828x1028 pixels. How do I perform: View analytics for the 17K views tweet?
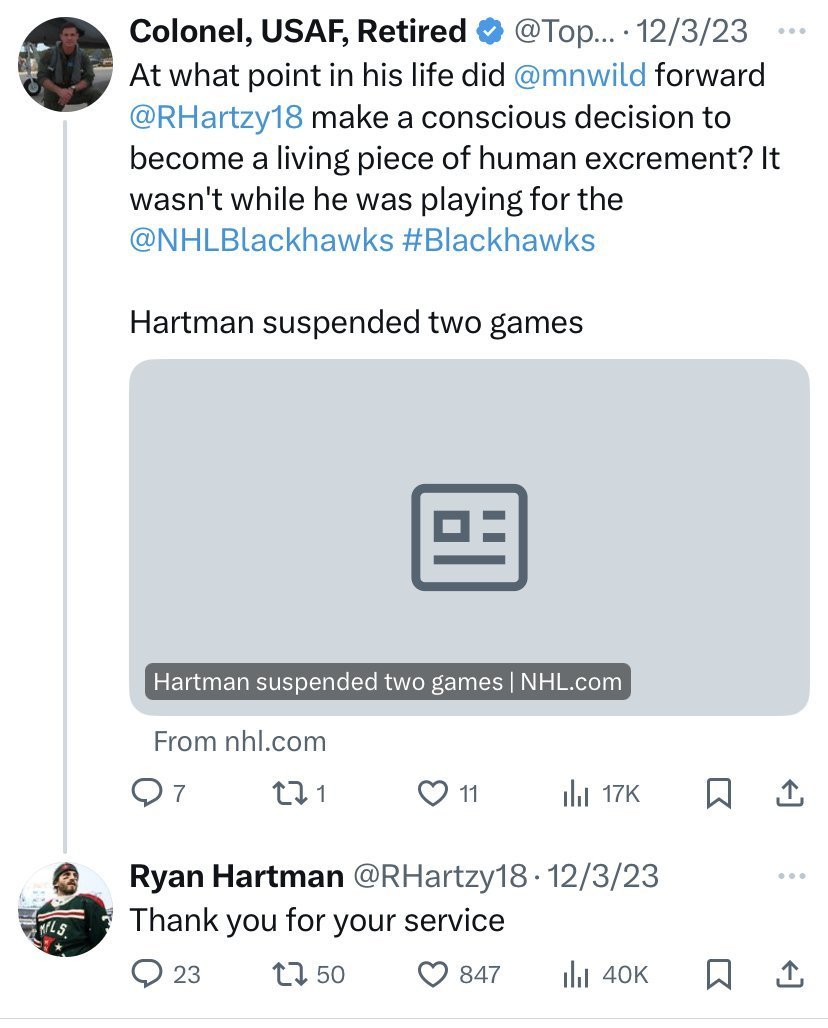point(575,794)
